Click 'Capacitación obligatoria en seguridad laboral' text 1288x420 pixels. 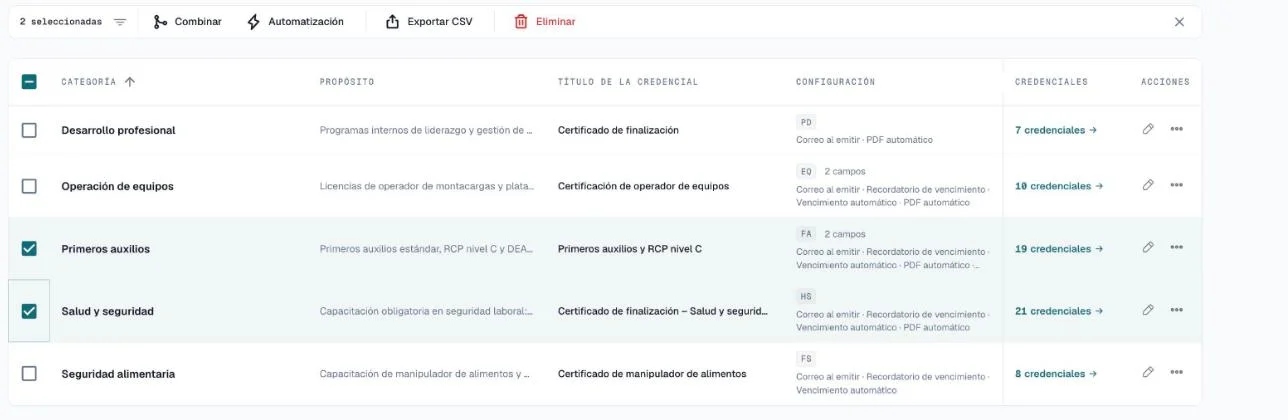tap(427, 311)
